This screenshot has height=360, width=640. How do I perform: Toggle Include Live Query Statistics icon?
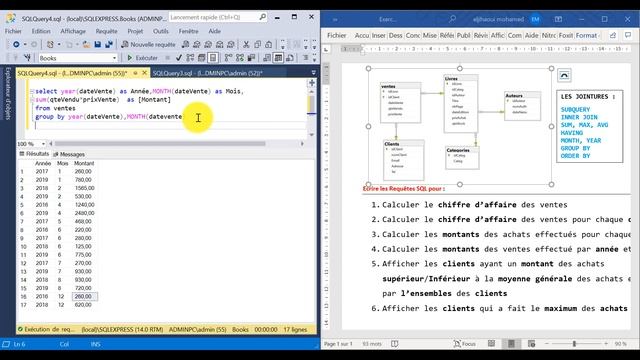240,58
